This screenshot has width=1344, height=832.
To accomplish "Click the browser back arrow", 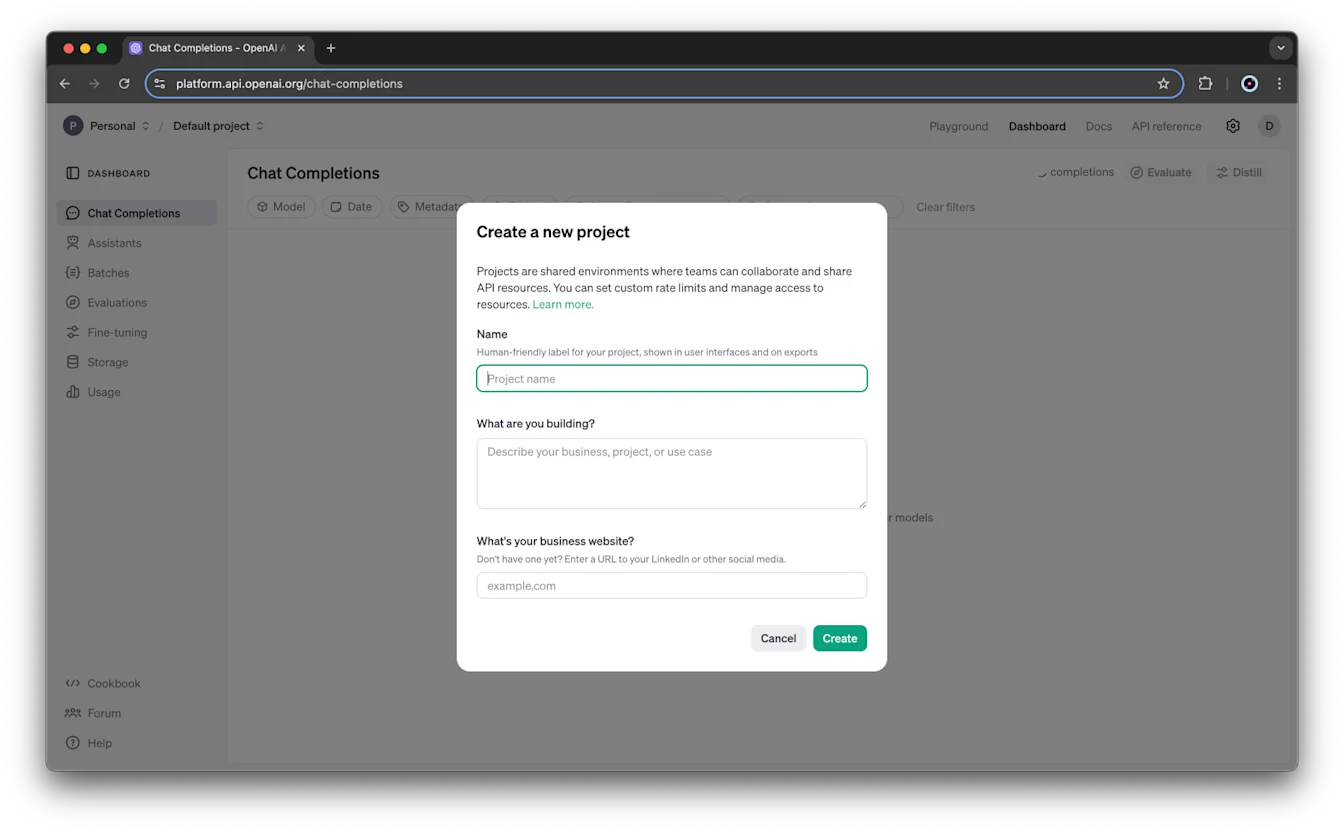I will point(65,84).
